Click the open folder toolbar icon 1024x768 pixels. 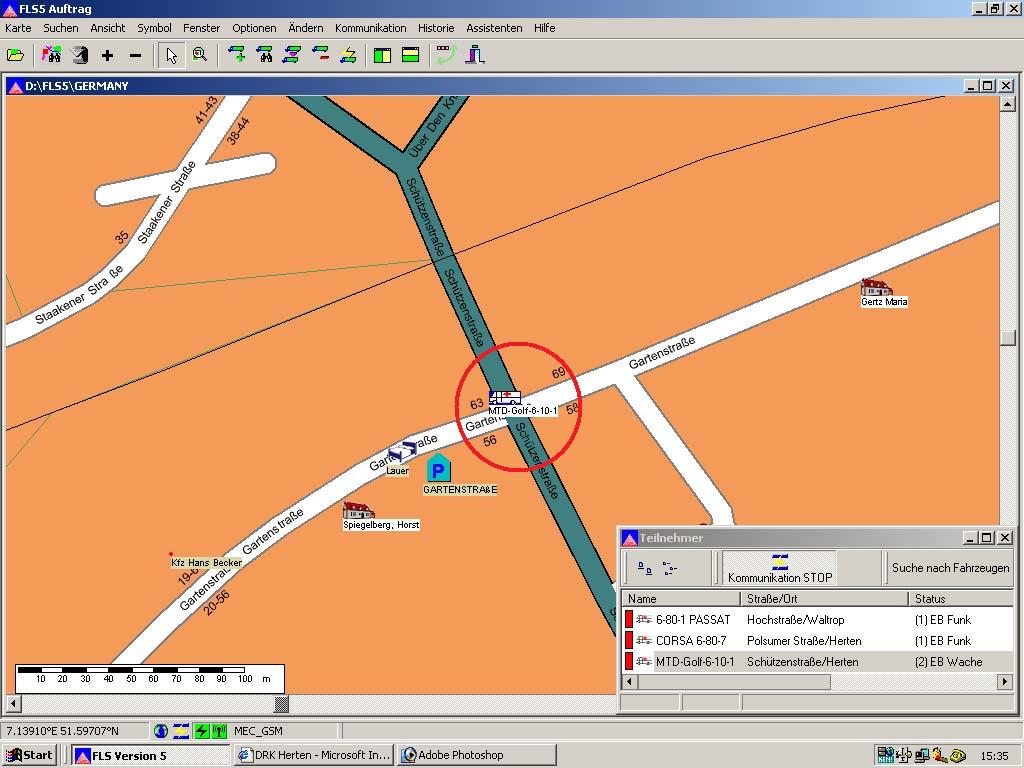15,55
